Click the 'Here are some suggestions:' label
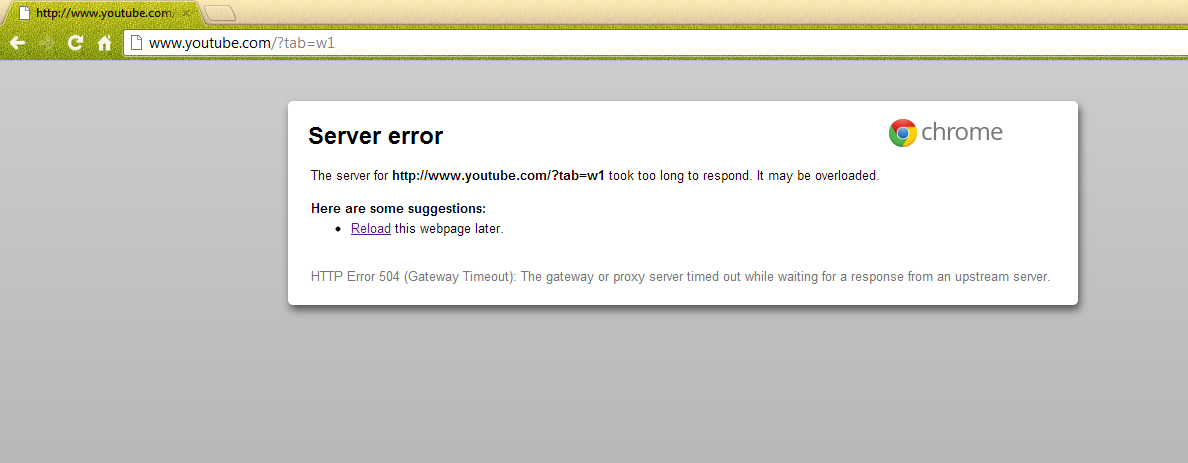Viewport: 1188px width, 463px height. [399, 208]
